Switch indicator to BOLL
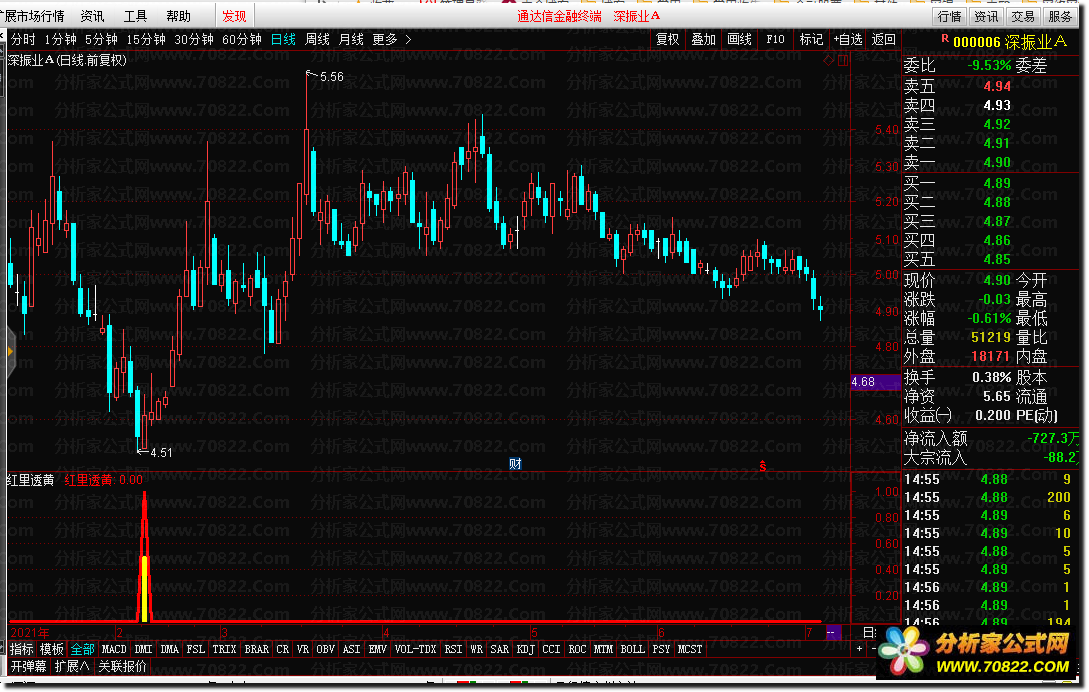 (632, 649)
